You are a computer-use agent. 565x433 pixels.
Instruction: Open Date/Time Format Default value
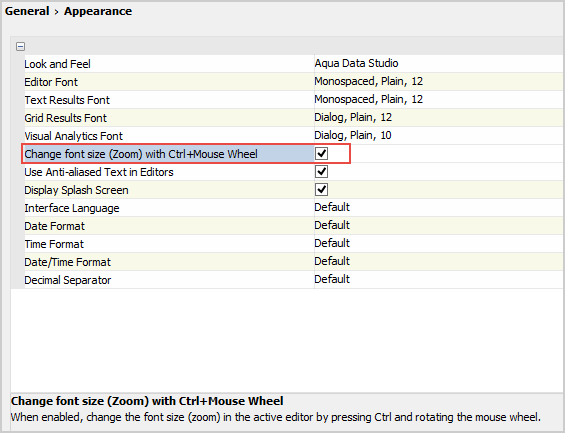pos(439,262)
